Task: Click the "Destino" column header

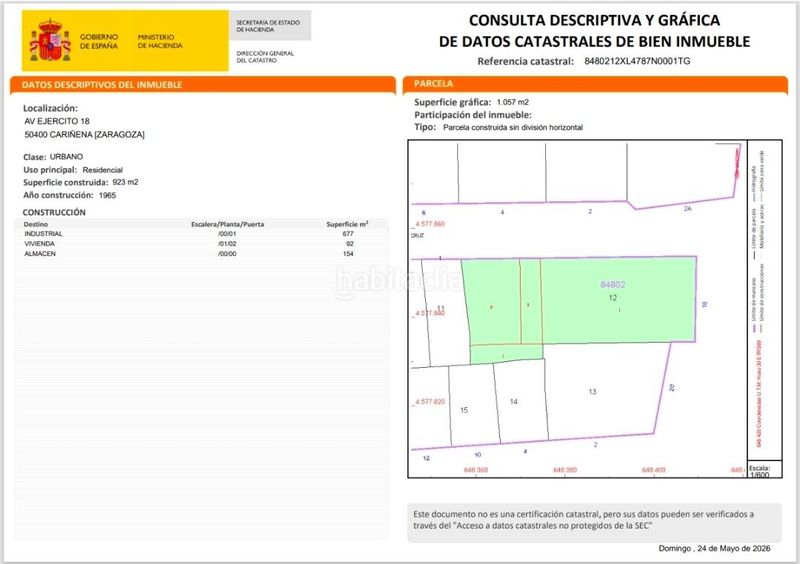Action: (x=36, y=224)
